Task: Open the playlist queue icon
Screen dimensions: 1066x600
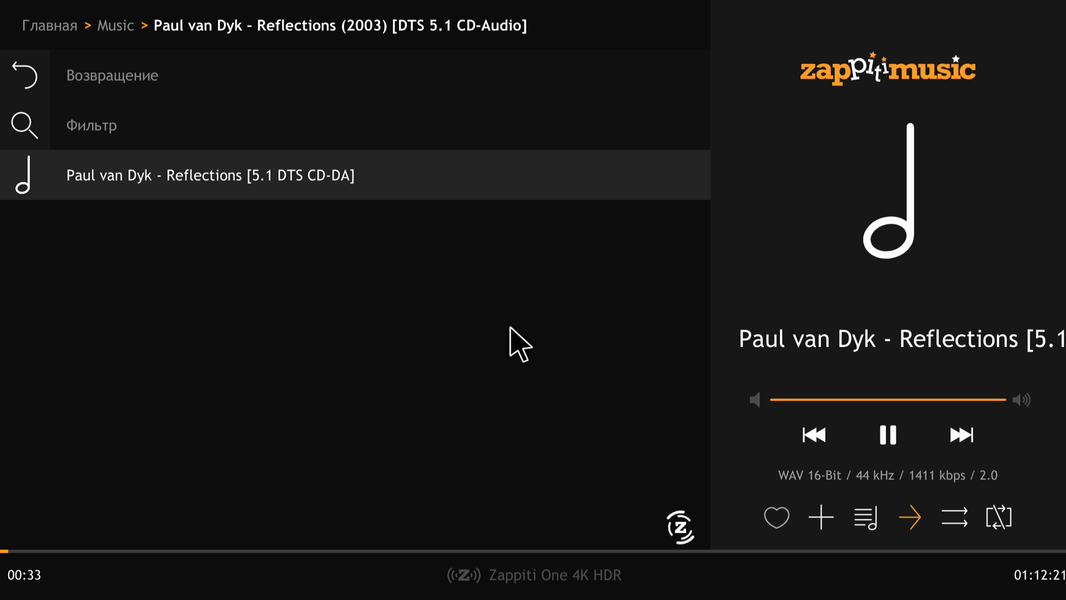Action: (866, 518)
